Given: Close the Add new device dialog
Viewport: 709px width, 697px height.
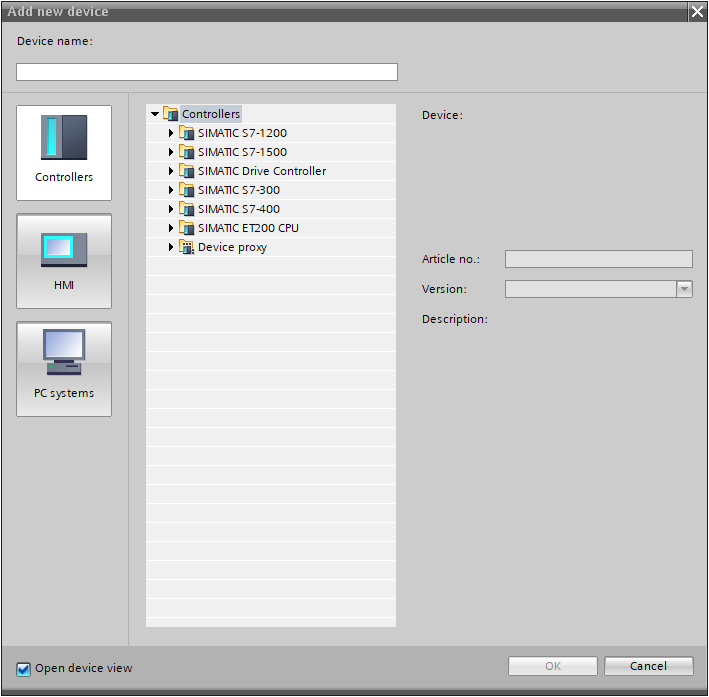Looking at the screenshot, I should pos(697,11).
